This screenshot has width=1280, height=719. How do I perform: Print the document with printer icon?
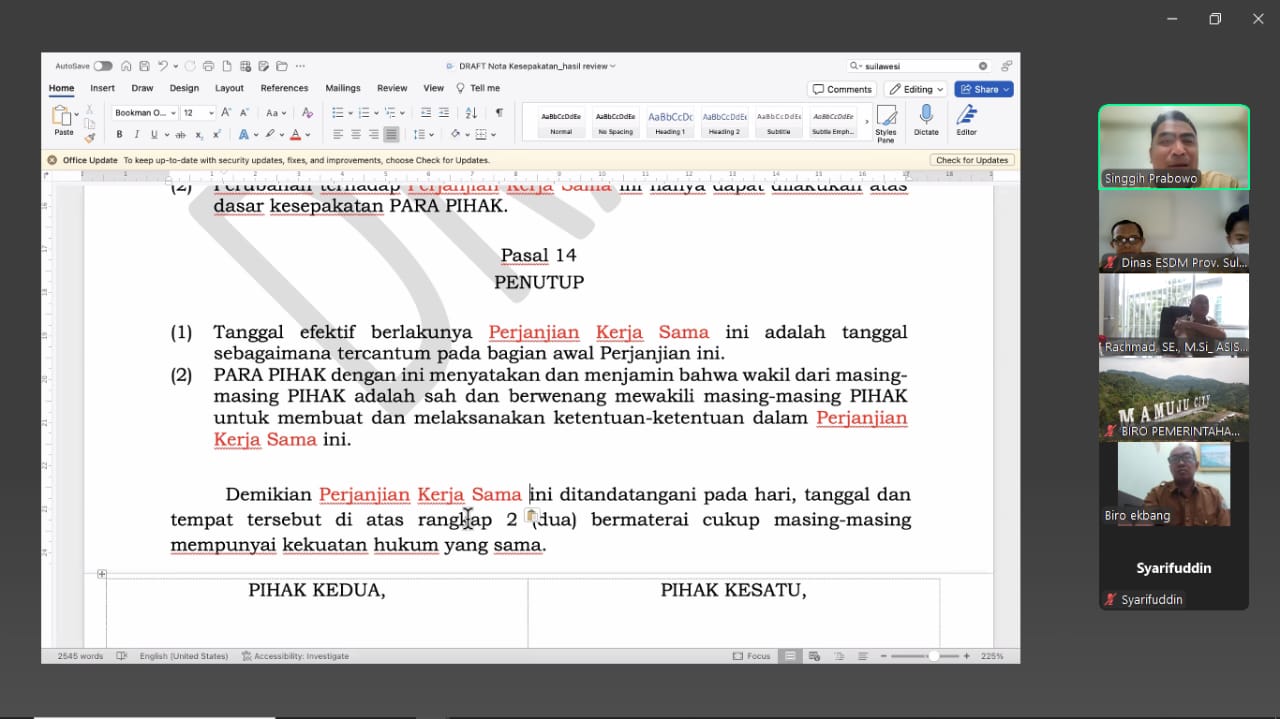click(x=208, y=66)
